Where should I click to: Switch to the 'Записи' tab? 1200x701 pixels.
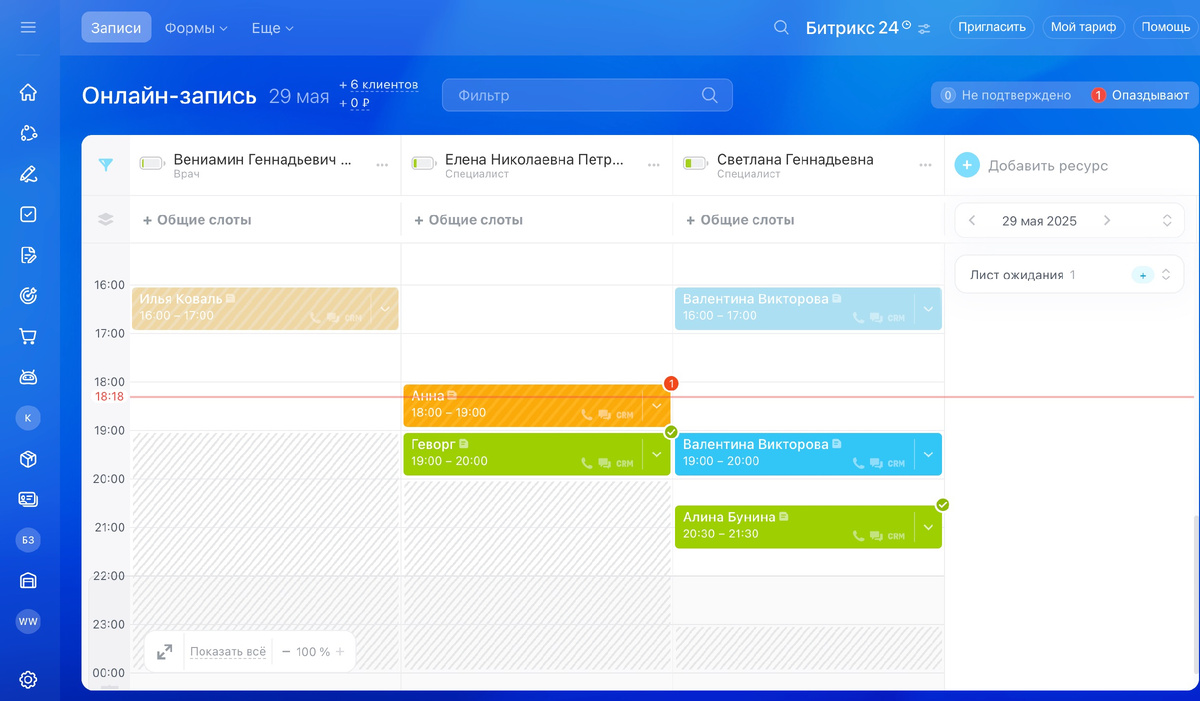116,27
